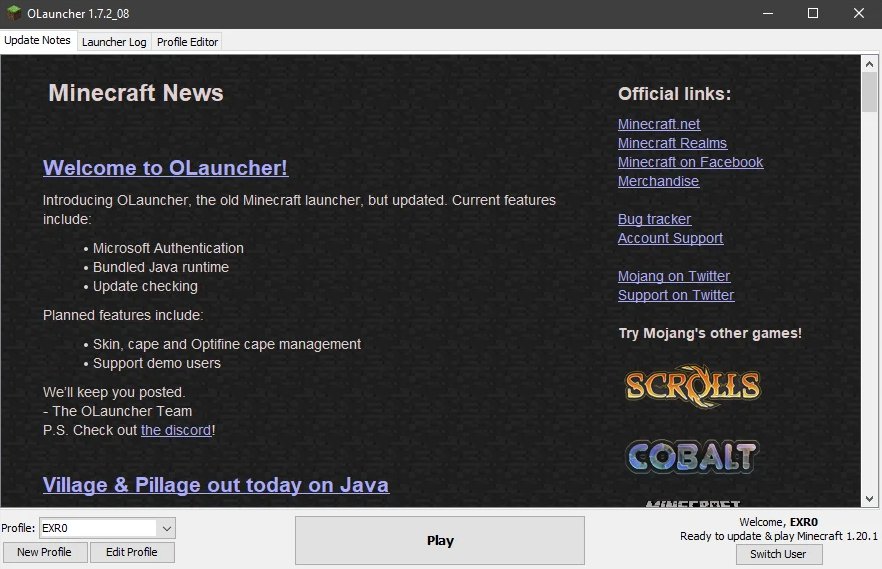The image size is (882, 569).
Task: Switch to the Launcher Log tab
Action: pos(114,42)
